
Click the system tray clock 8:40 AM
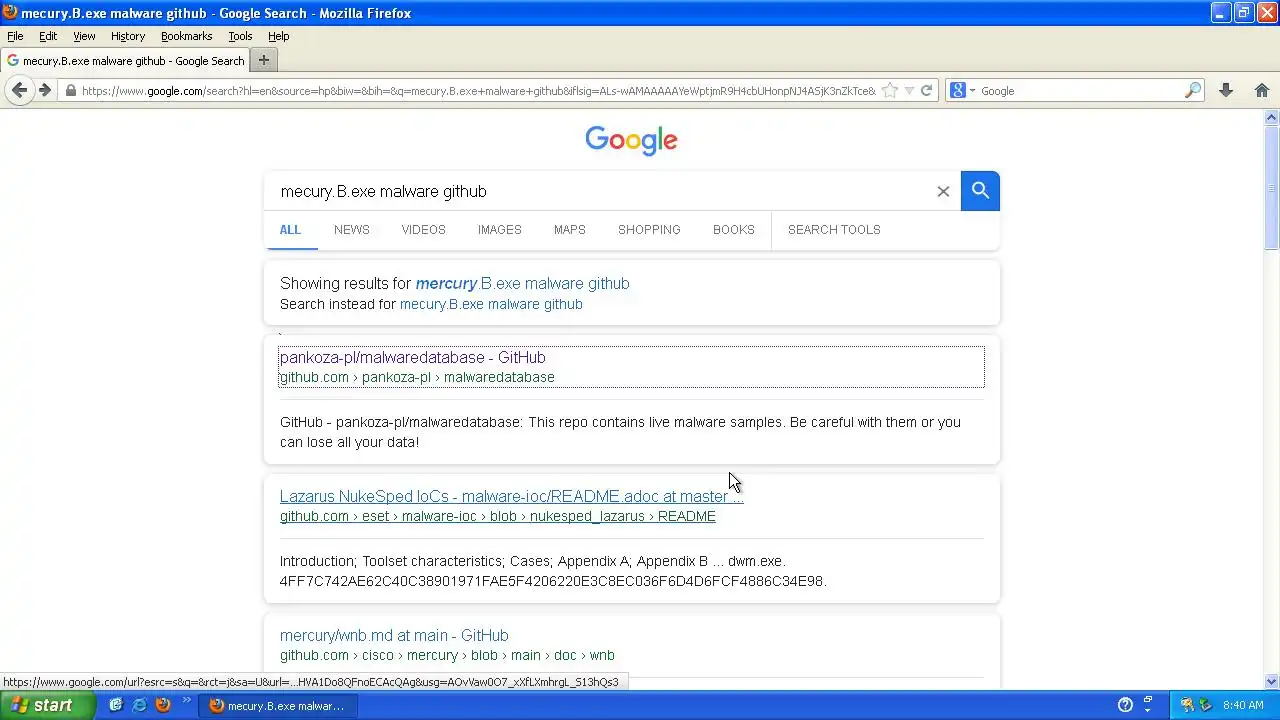pyautogui.click(x=1243, y=706)
